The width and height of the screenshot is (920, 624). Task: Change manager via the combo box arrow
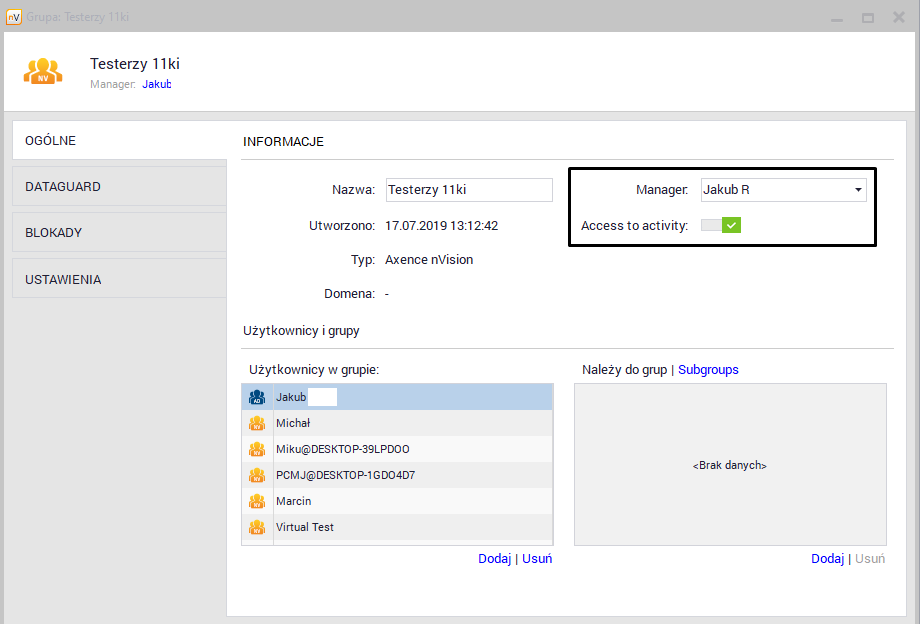point(857,189)
